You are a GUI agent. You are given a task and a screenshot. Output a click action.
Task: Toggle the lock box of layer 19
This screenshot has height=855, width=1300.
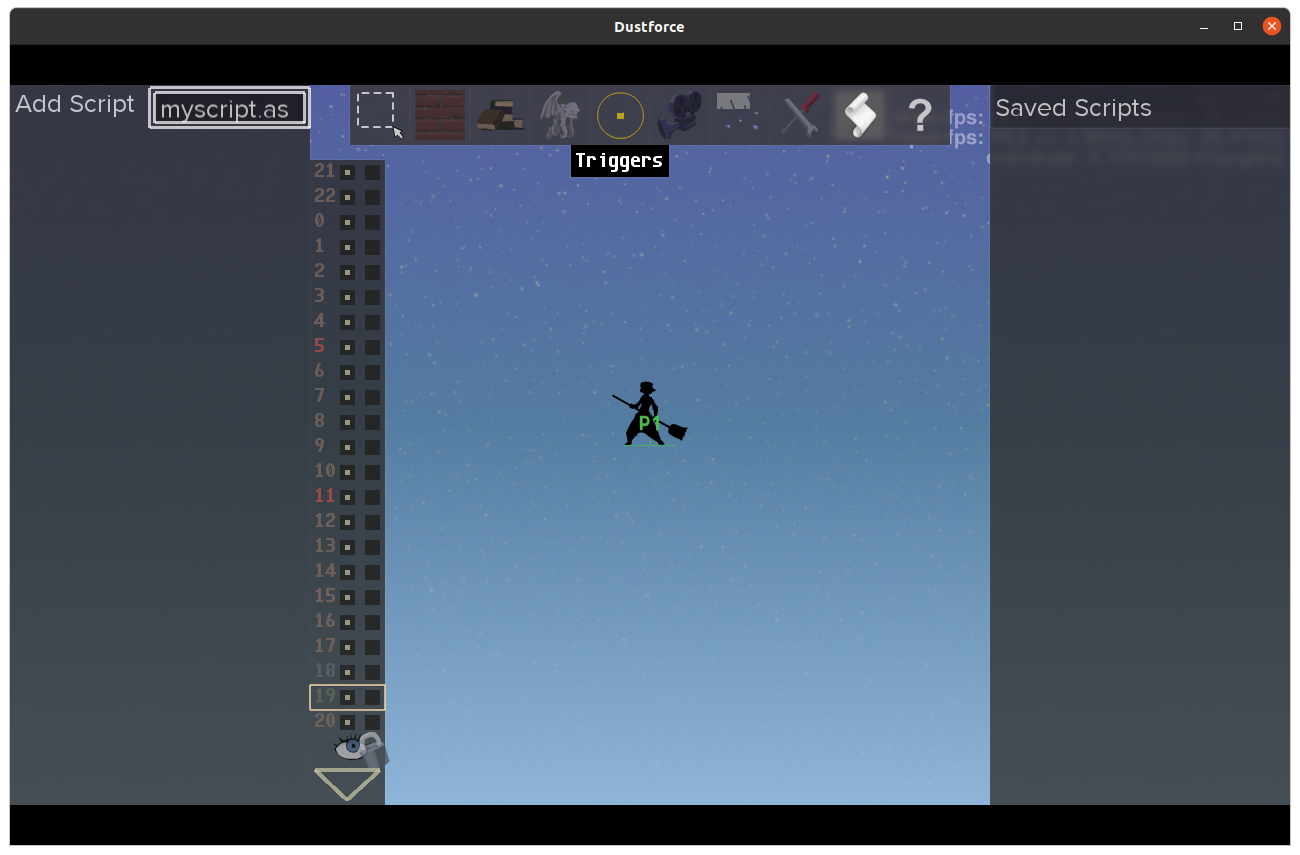(x=372, y=697)
